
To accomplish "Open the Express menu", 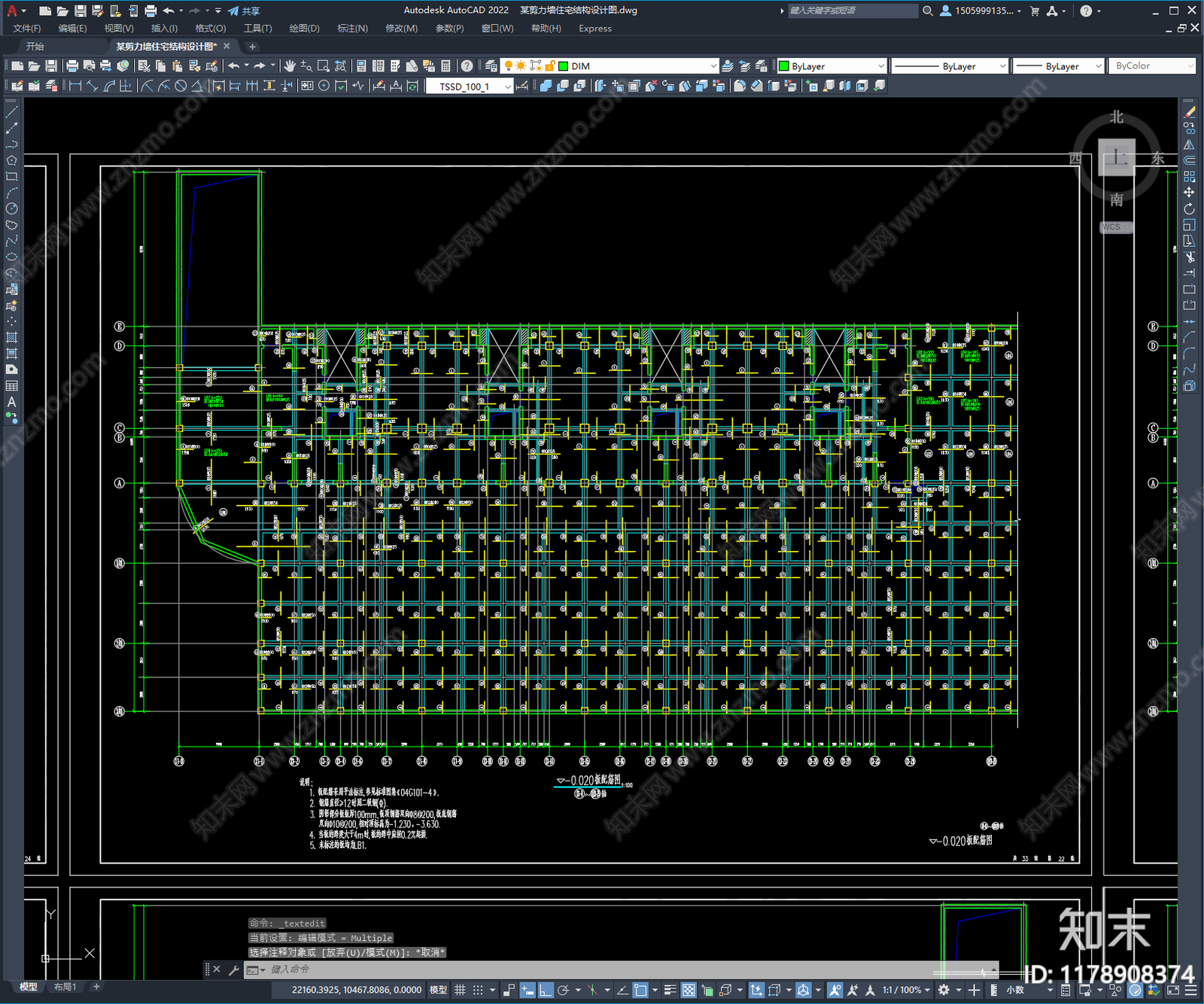I will 595,29.
